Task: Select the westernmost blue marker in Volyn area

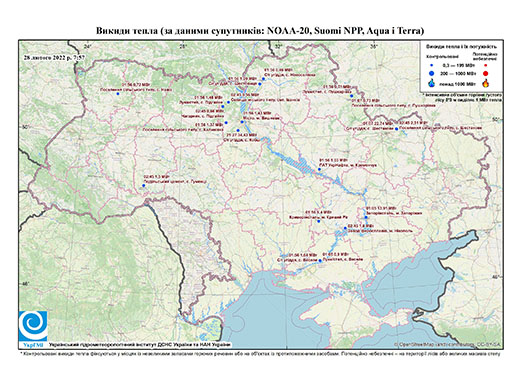Action: click(x=118, y=94)
